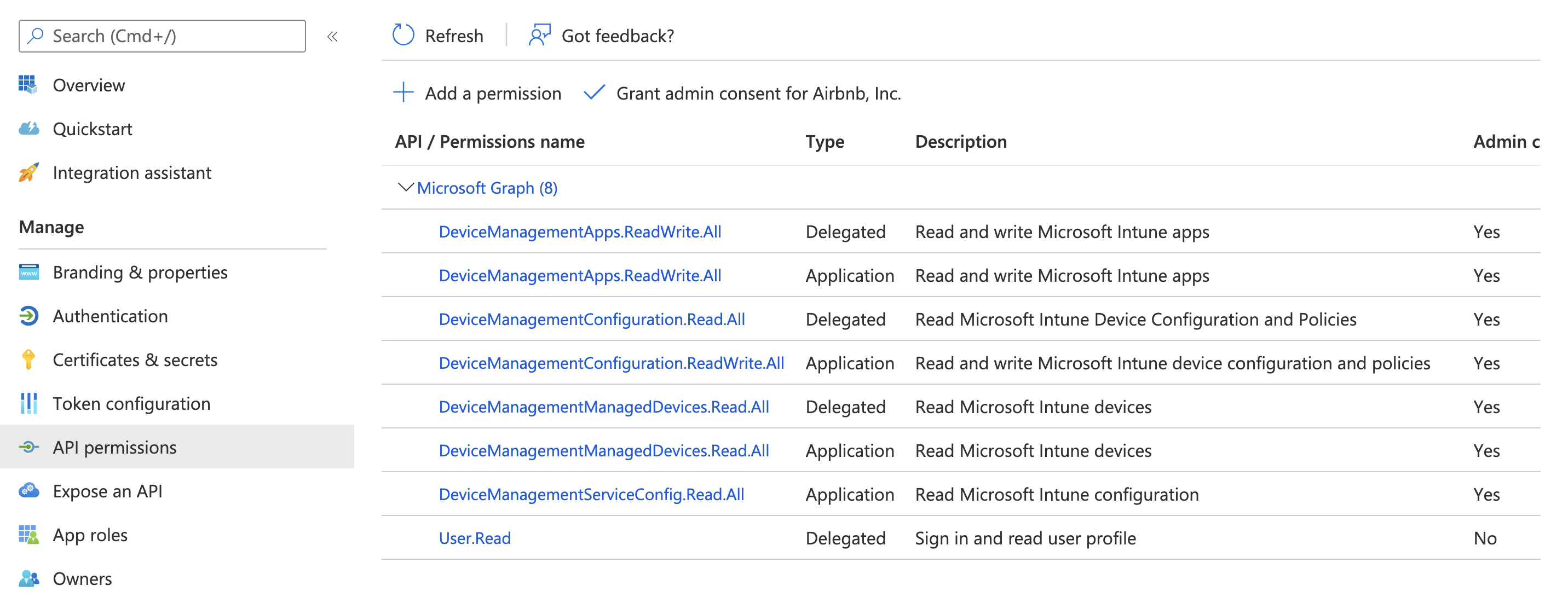Open Owners in the sidebar

[x=82, y=579]
